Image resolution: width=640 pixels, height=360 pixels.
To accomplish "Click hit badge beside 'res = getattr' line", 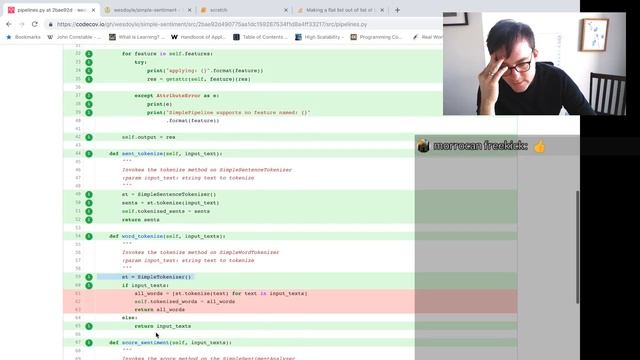I will pos(89,79).
